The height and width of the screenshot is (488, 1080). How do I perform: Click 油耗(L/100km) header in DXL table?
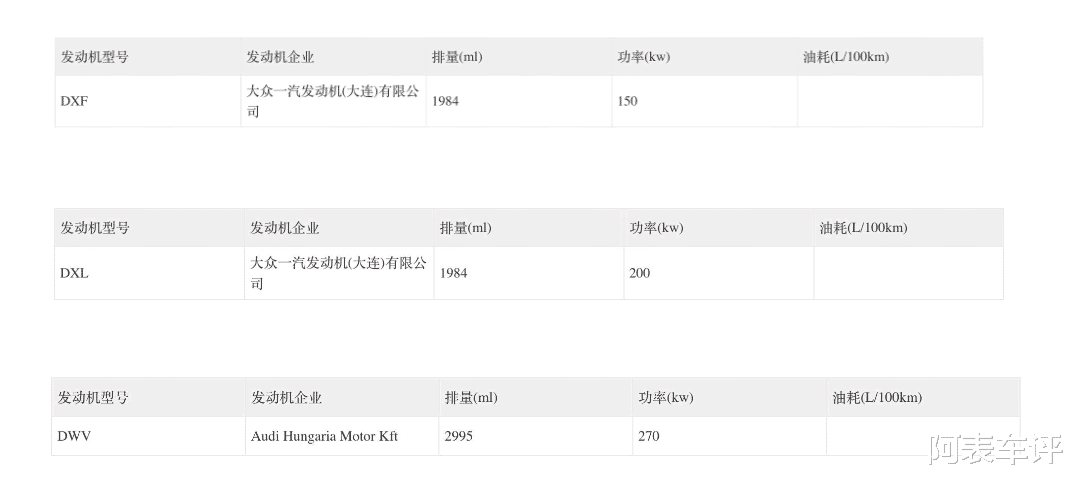[863, 228]
